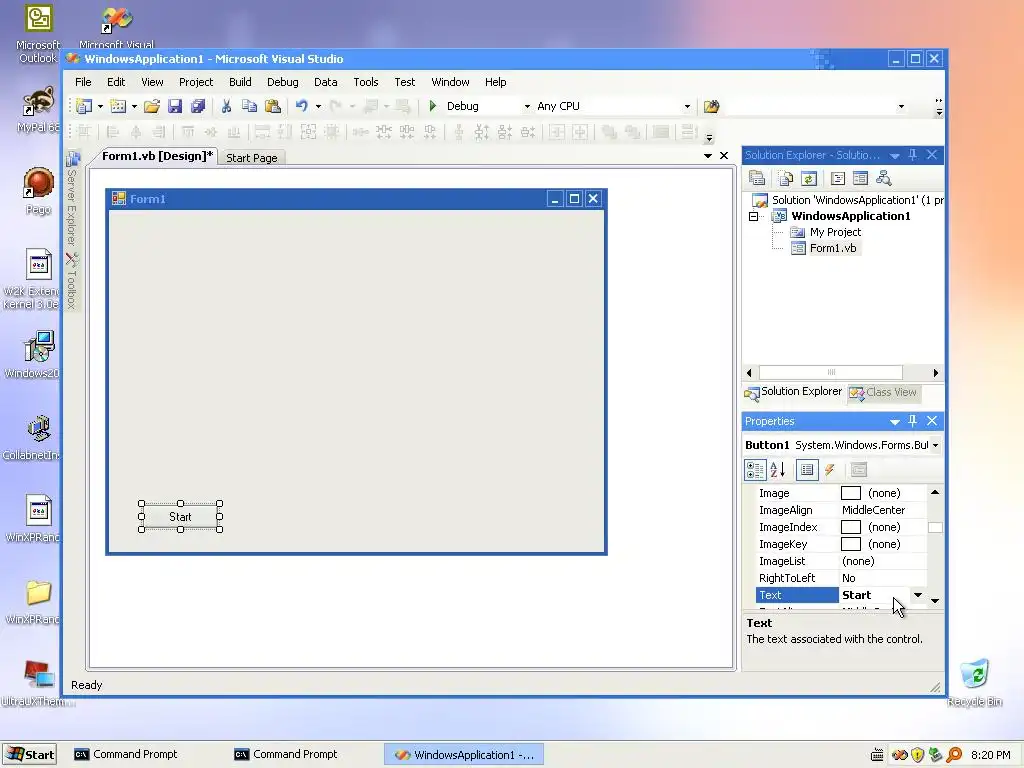Open the Button1 object selector dropdown
This screenshot has height=768, width=1024.
tap(935, 445)
